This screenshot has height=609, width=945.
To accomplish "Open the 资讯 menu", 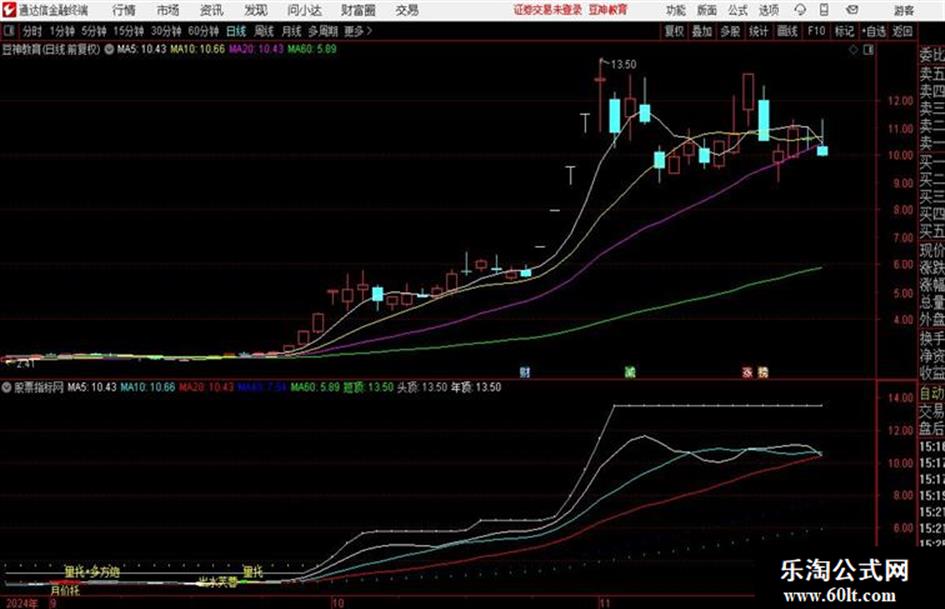I will (212, 10).
